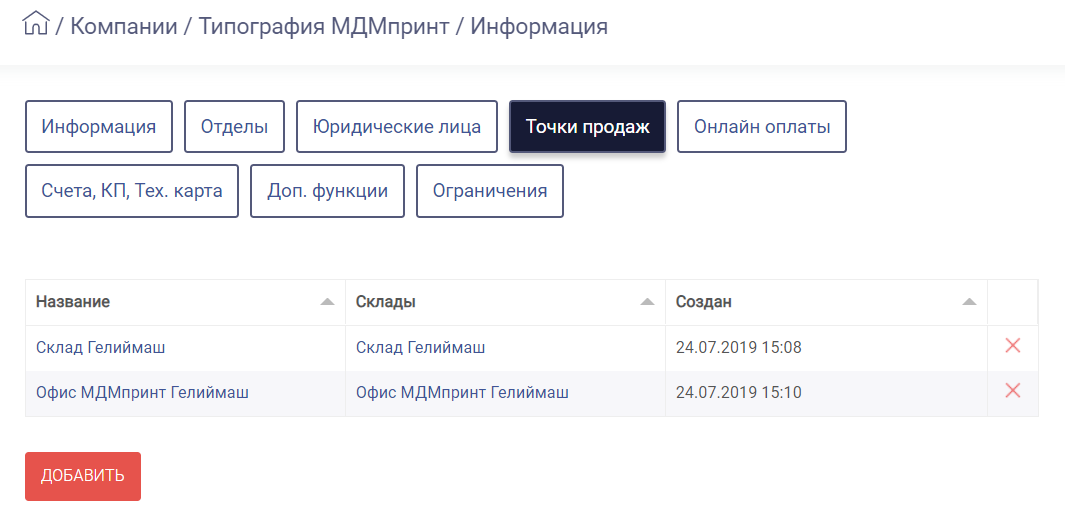
Task: Open Склад Гелиймаш link in Название column
Action: 101,348
